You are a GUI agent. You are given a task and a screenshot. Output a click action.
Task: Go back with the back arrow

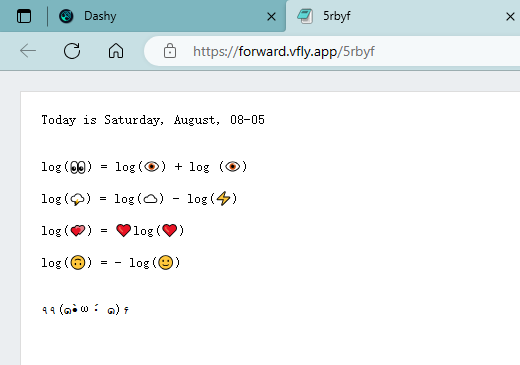click(x=28, y=51)
